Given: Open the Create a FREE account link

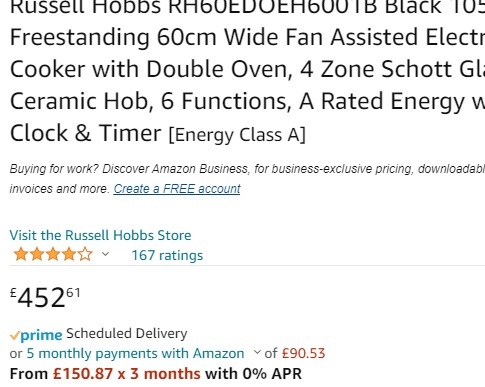Looking at the screenshot, I should 177,189.
